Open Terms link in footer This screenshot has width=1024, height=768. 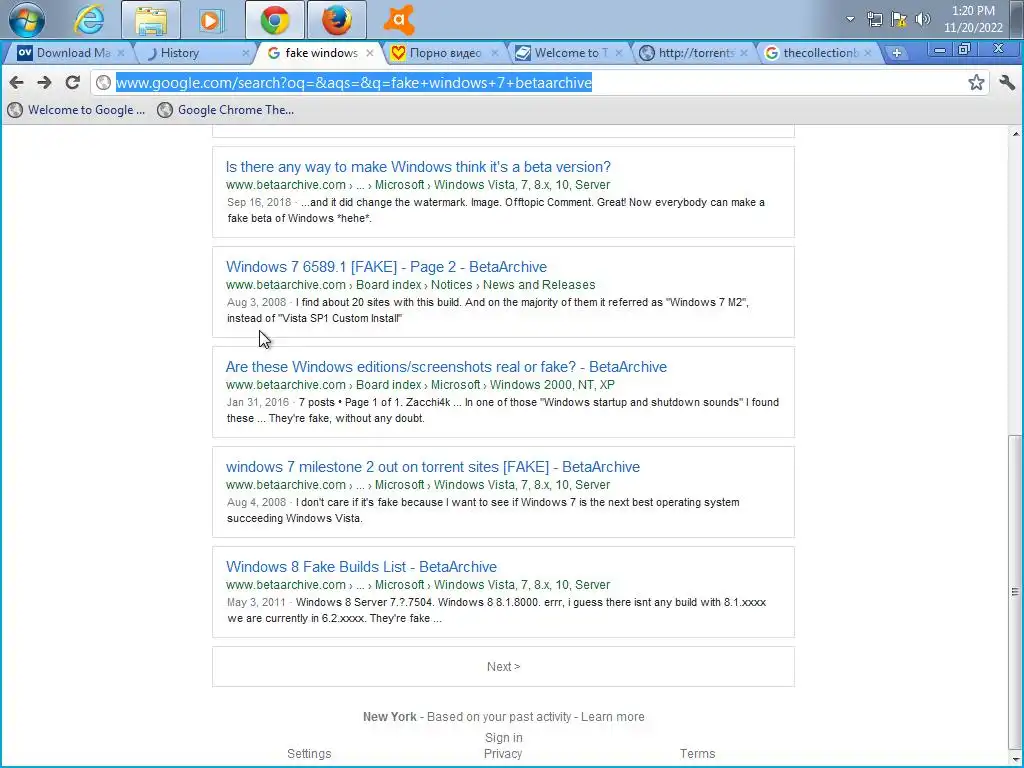[697, 753]
